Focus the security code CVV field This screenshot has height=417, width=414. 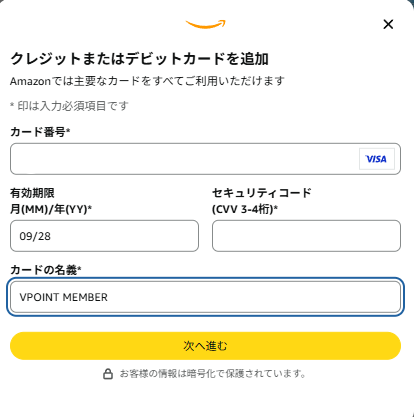306,236
